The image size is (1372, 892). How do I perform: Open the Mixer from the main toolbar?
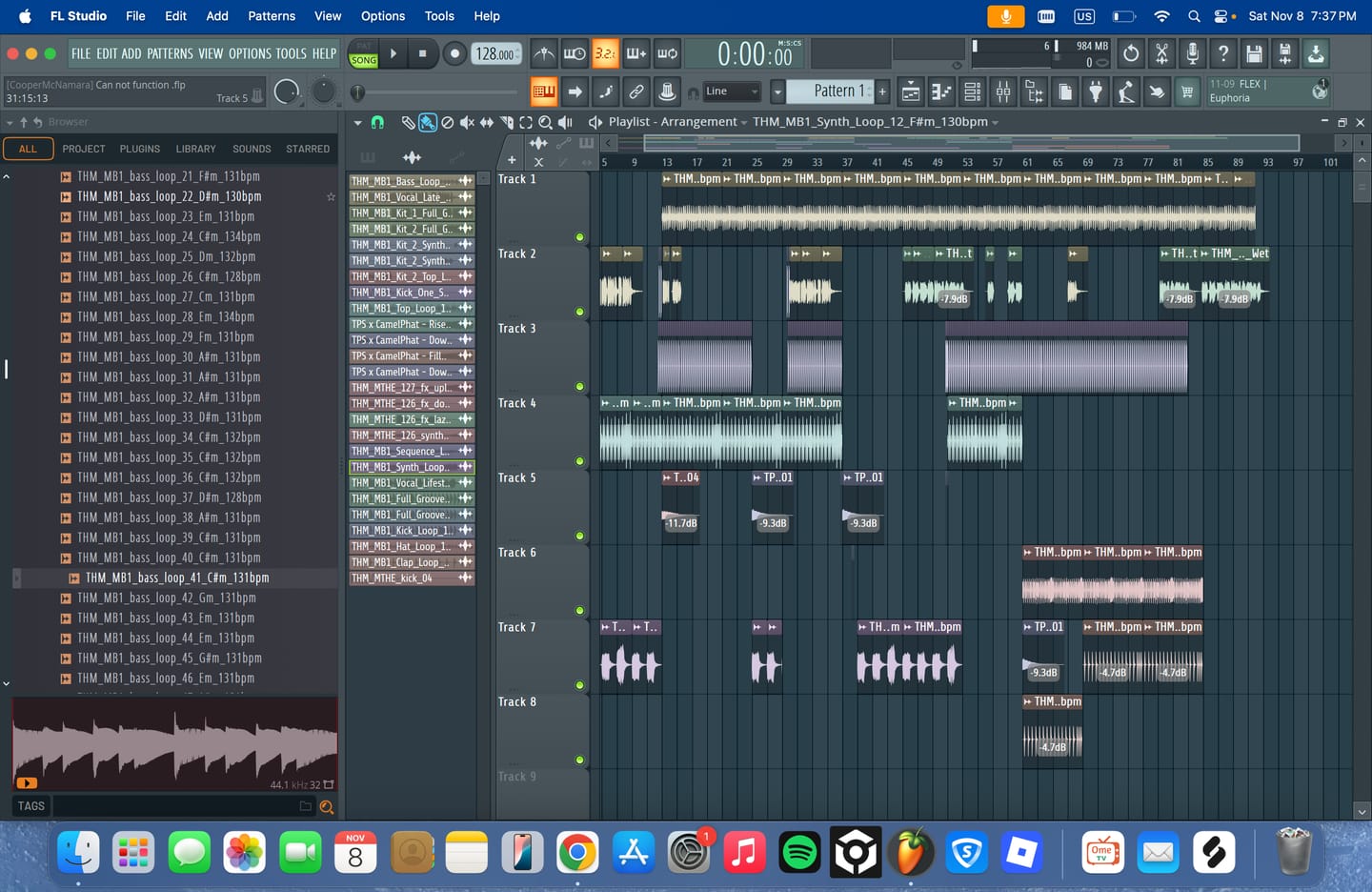point(1003,91)
